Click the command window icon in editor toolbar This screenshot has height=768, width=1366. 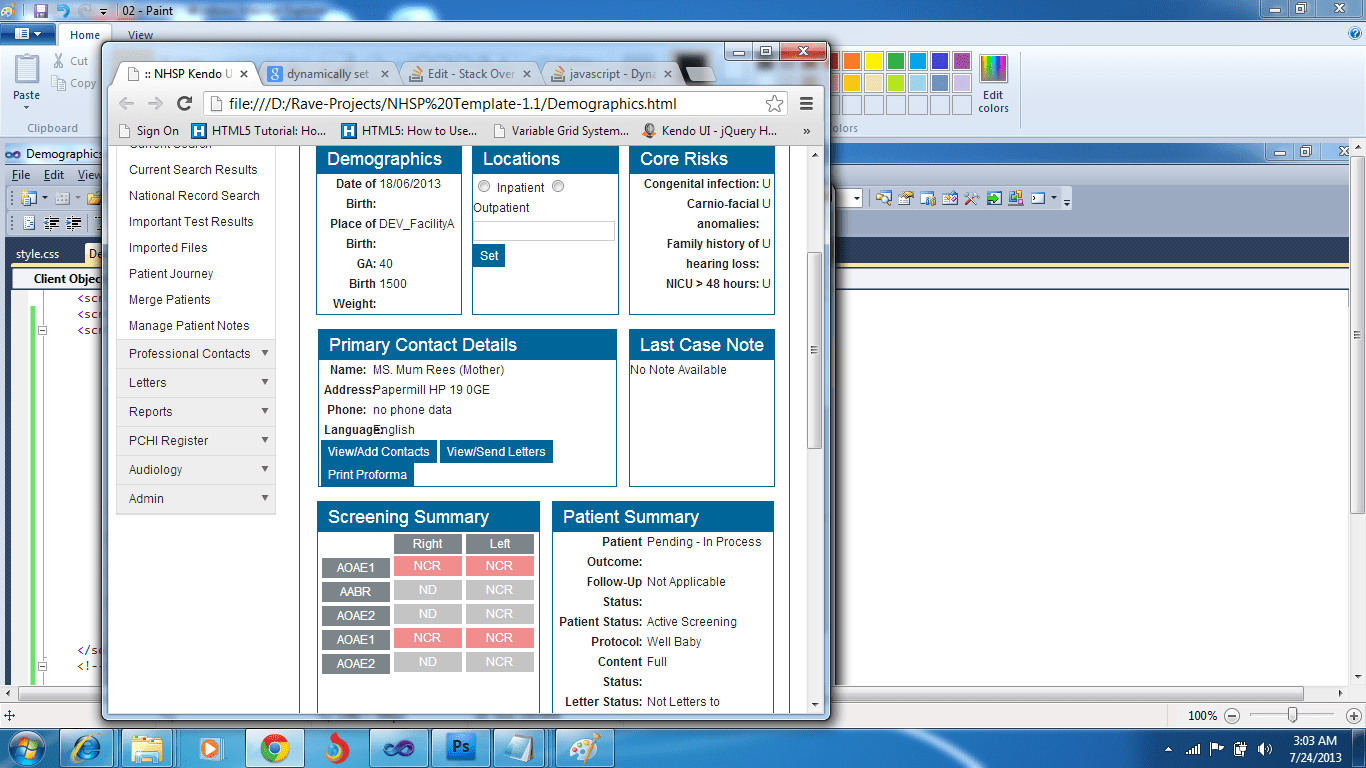coord(1040,198)
